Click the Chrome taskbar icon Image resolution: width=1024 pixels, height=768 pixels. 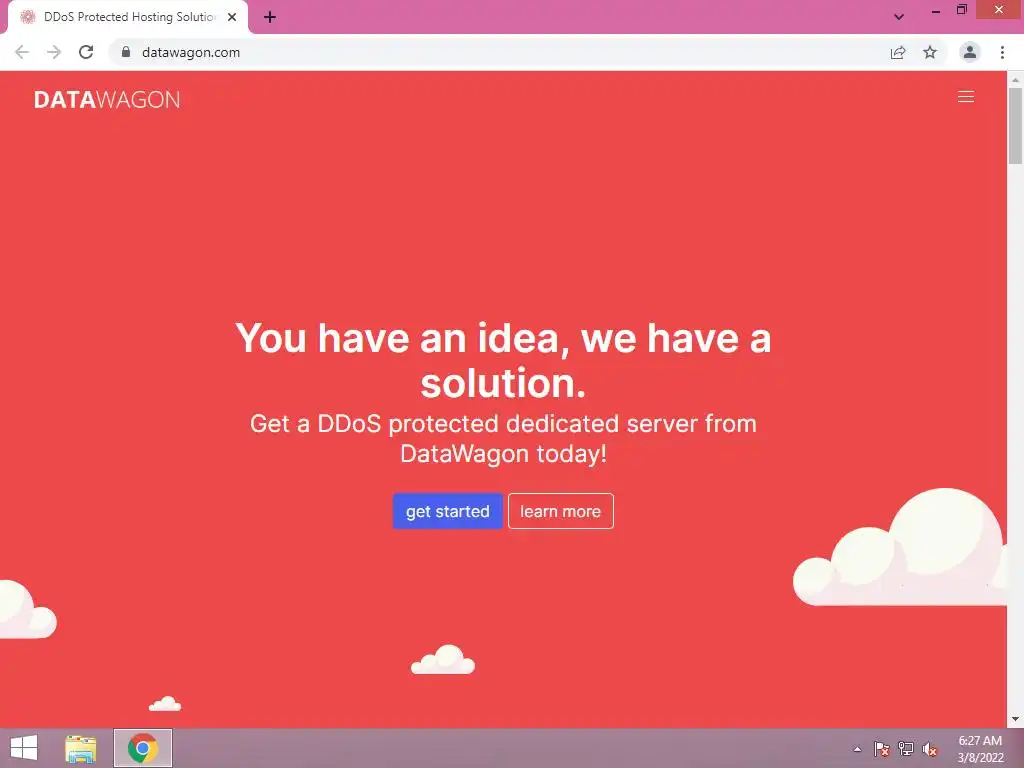[142, 748]
